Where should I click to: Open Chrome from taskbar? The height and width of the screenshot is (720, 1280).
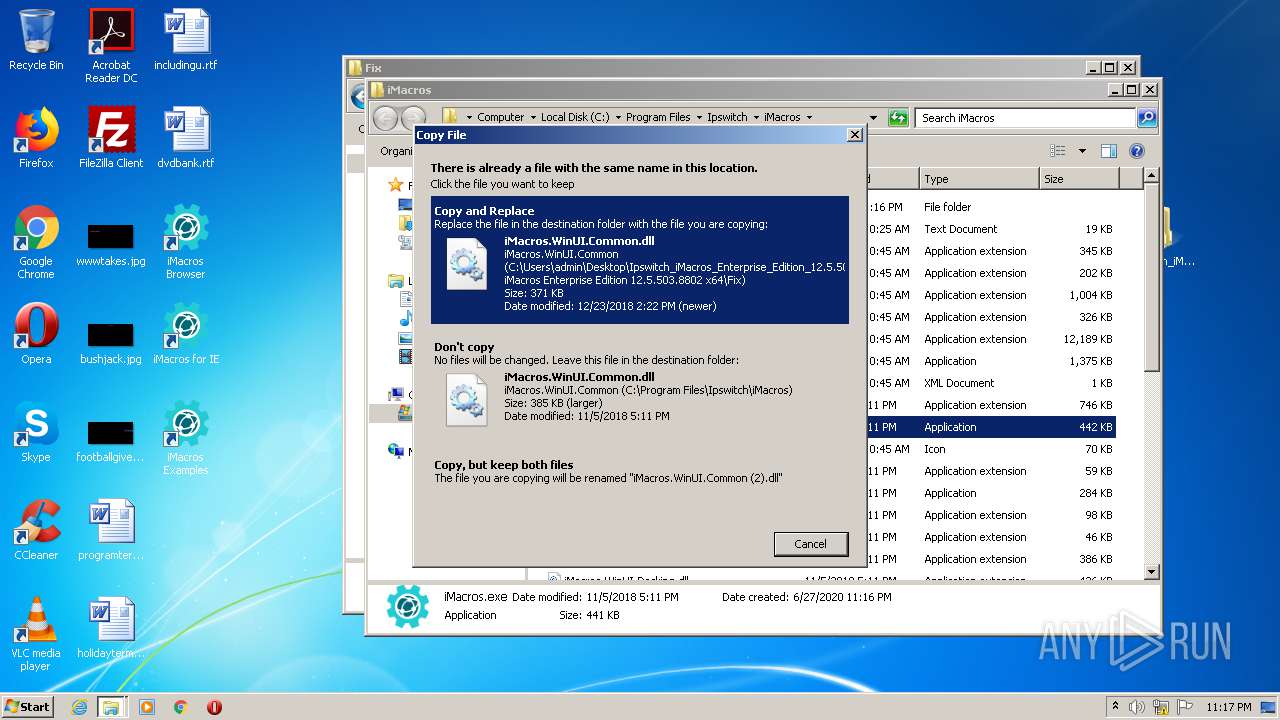point(181,707)
